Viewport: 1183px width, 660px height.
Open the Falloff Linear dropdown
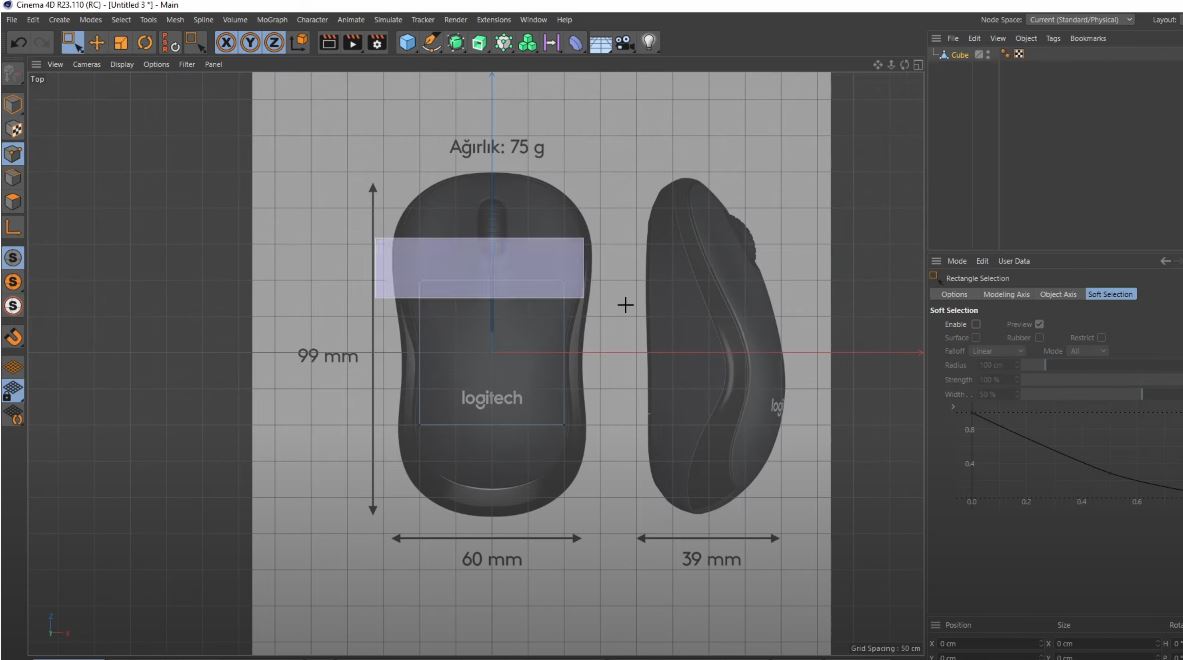[997, 351]
